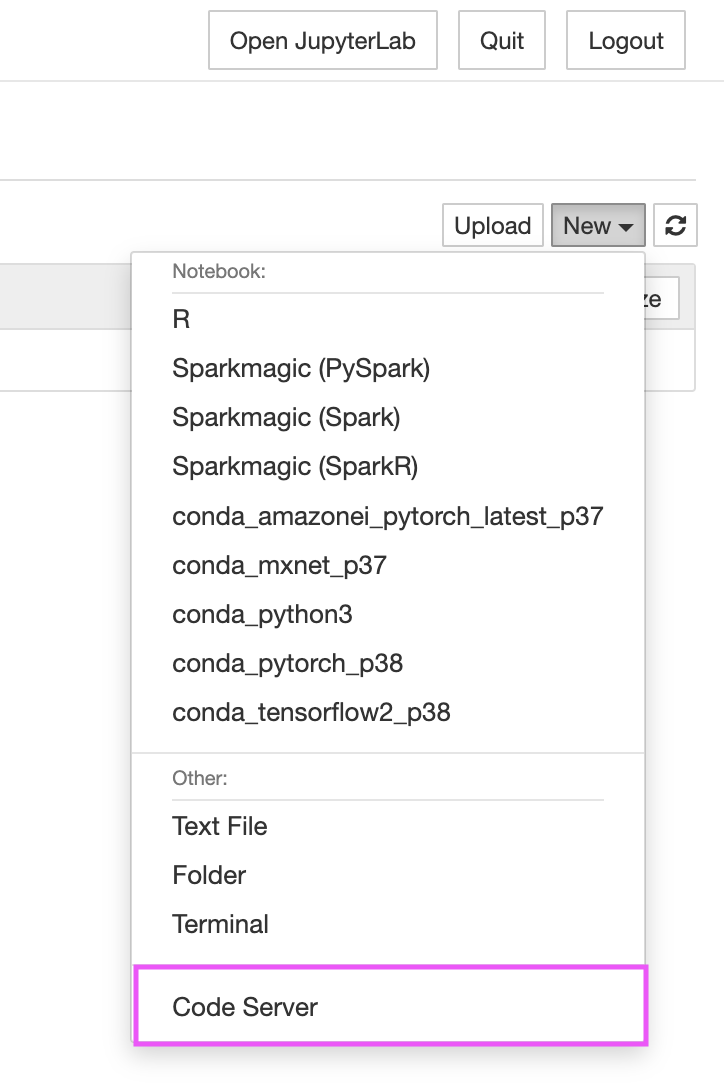Click the refresh notebook list icon
The image size is (724, 1088).
click(x=675, y=225)
